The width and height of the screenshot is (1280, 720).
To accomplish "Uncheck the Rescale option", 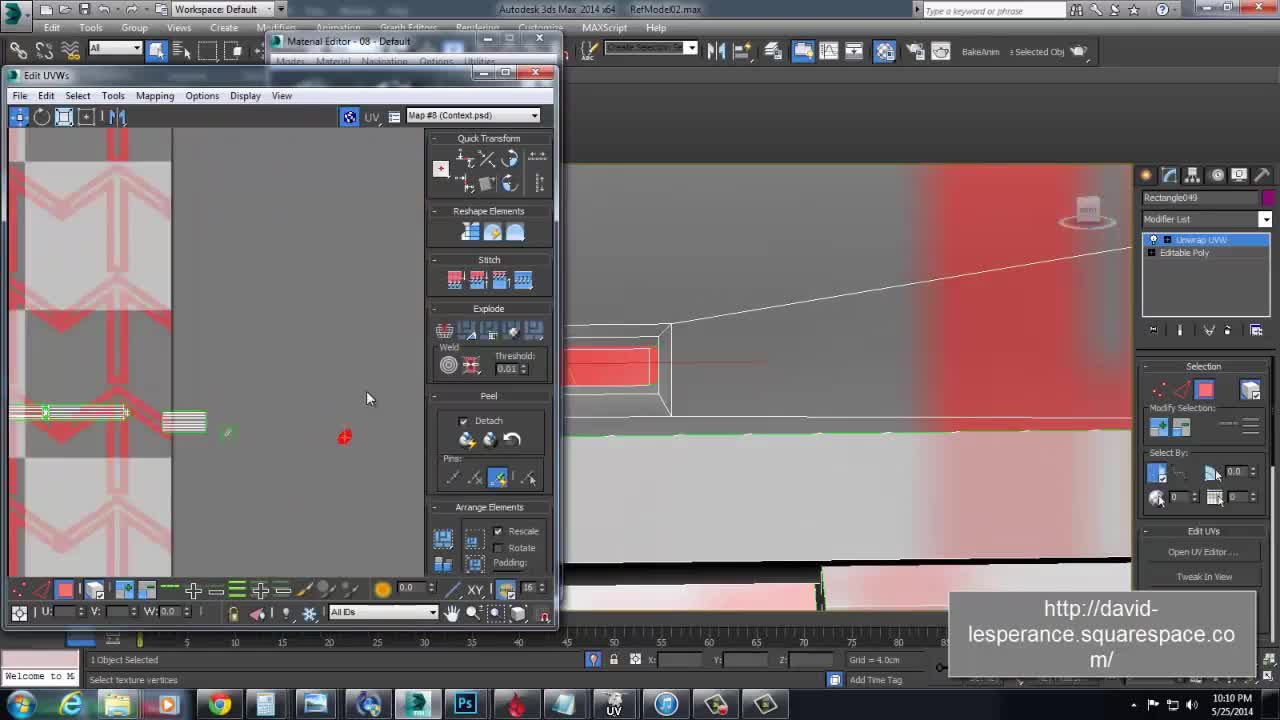I will 498,531.
